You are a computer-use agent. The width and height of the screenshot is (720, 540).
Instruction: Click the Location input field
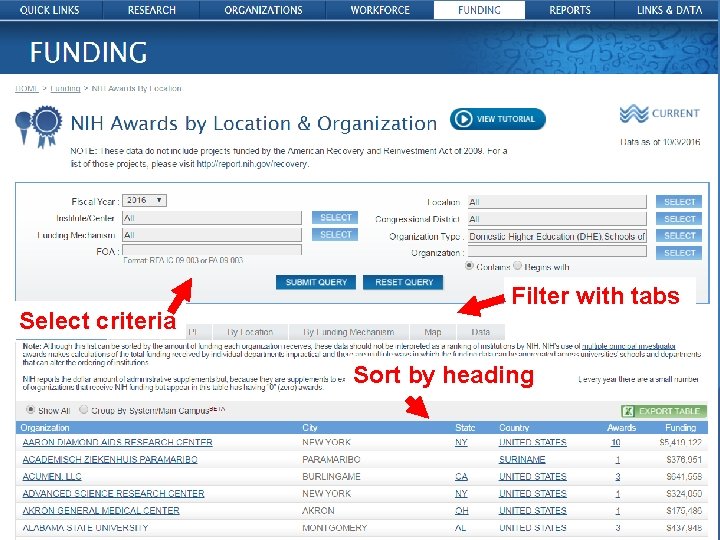557,202
